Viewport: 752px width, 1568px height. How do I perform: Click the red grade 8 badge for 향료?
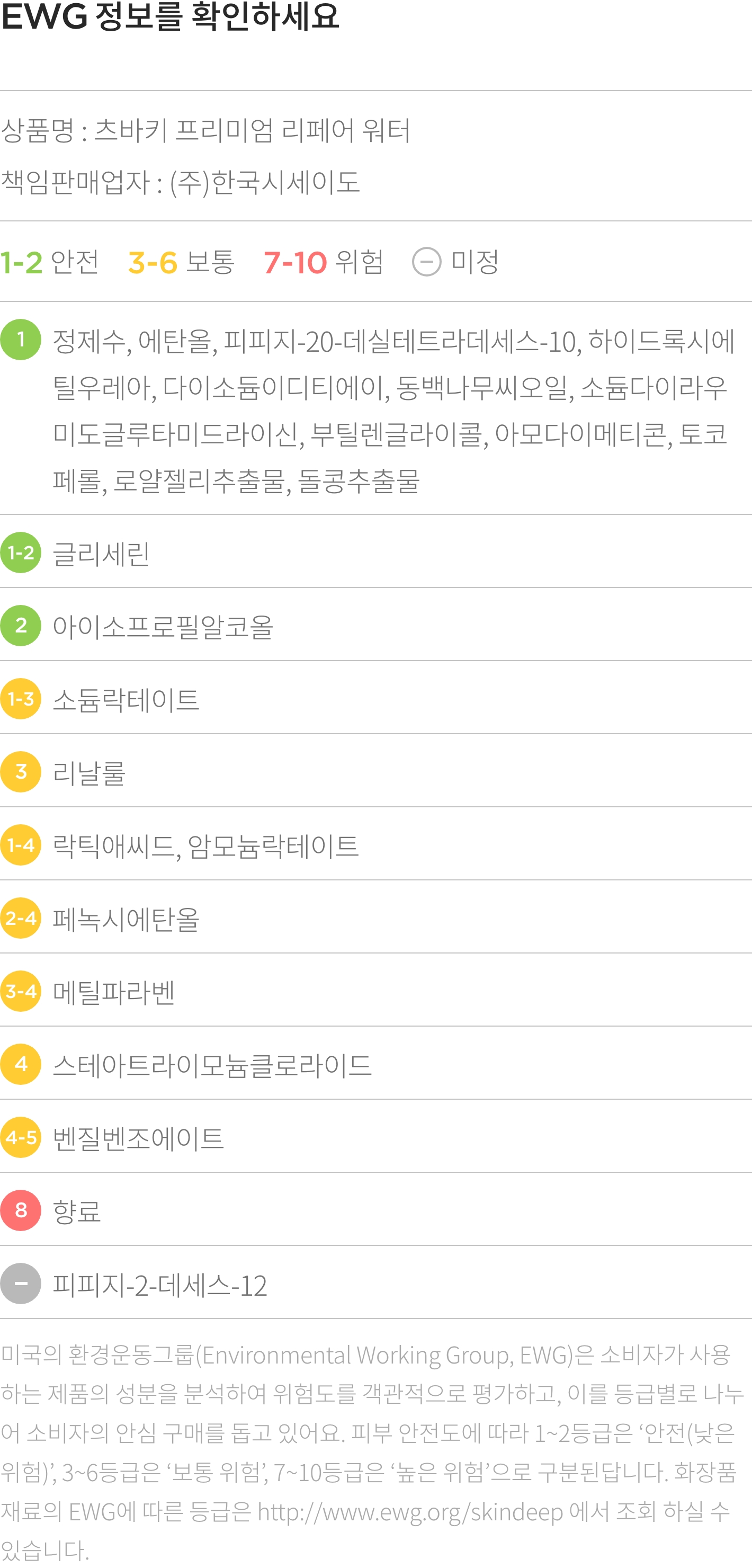21,1210
